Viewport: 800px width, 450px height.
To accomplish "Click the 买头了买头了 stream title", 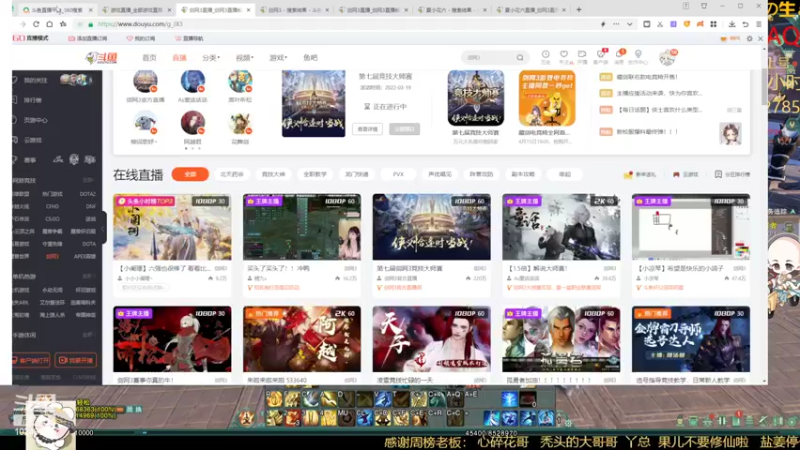I will coord(279,268).
